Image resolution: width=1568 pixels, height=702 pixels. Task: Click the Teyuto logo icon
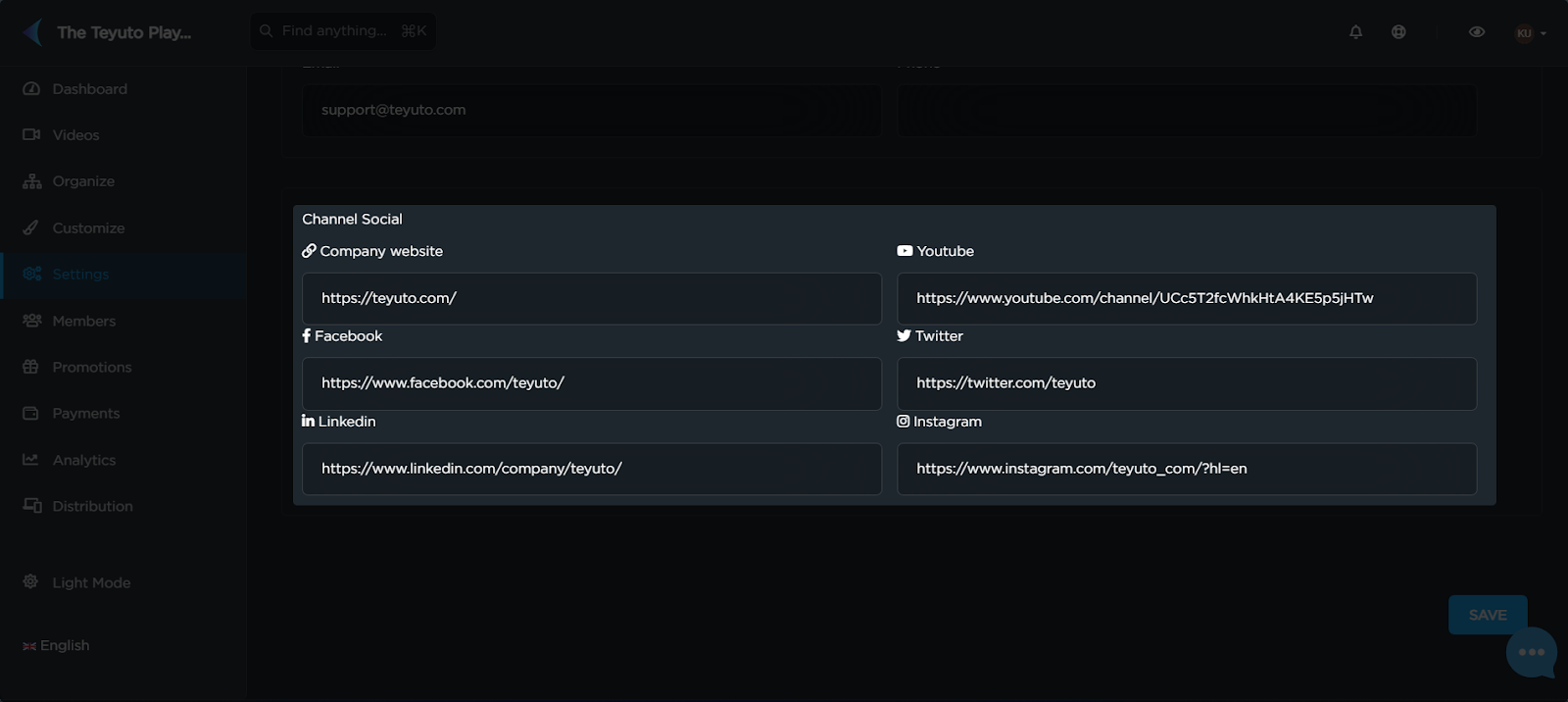pos(33,32)
